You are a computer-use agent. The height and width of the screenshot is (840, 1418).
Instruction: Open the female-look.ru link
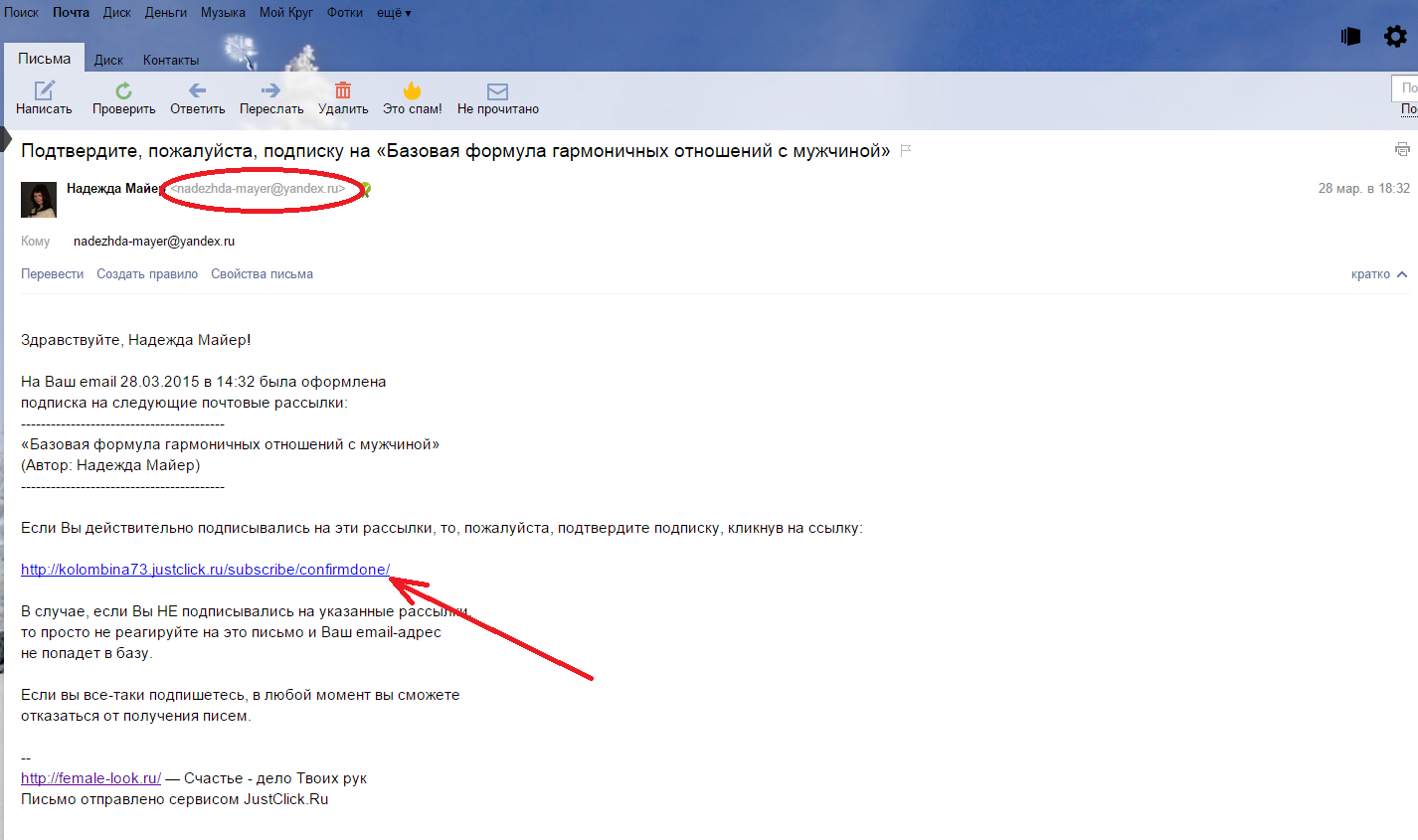pyautogui.click(x=90, y=778)
